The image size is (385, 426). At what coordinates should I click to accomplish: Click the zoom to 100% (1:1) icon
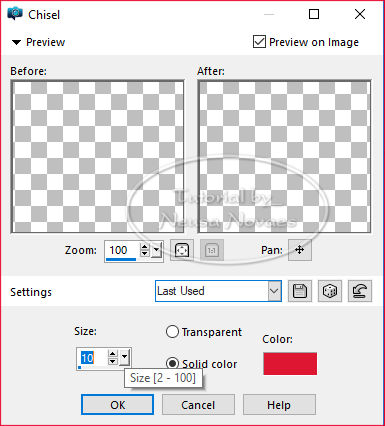(x=212, y=250)
